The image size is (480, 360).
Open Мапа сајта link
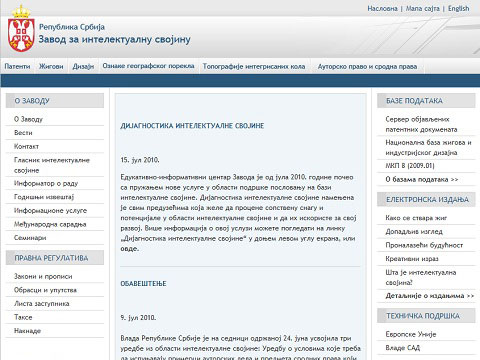point(423,8)
